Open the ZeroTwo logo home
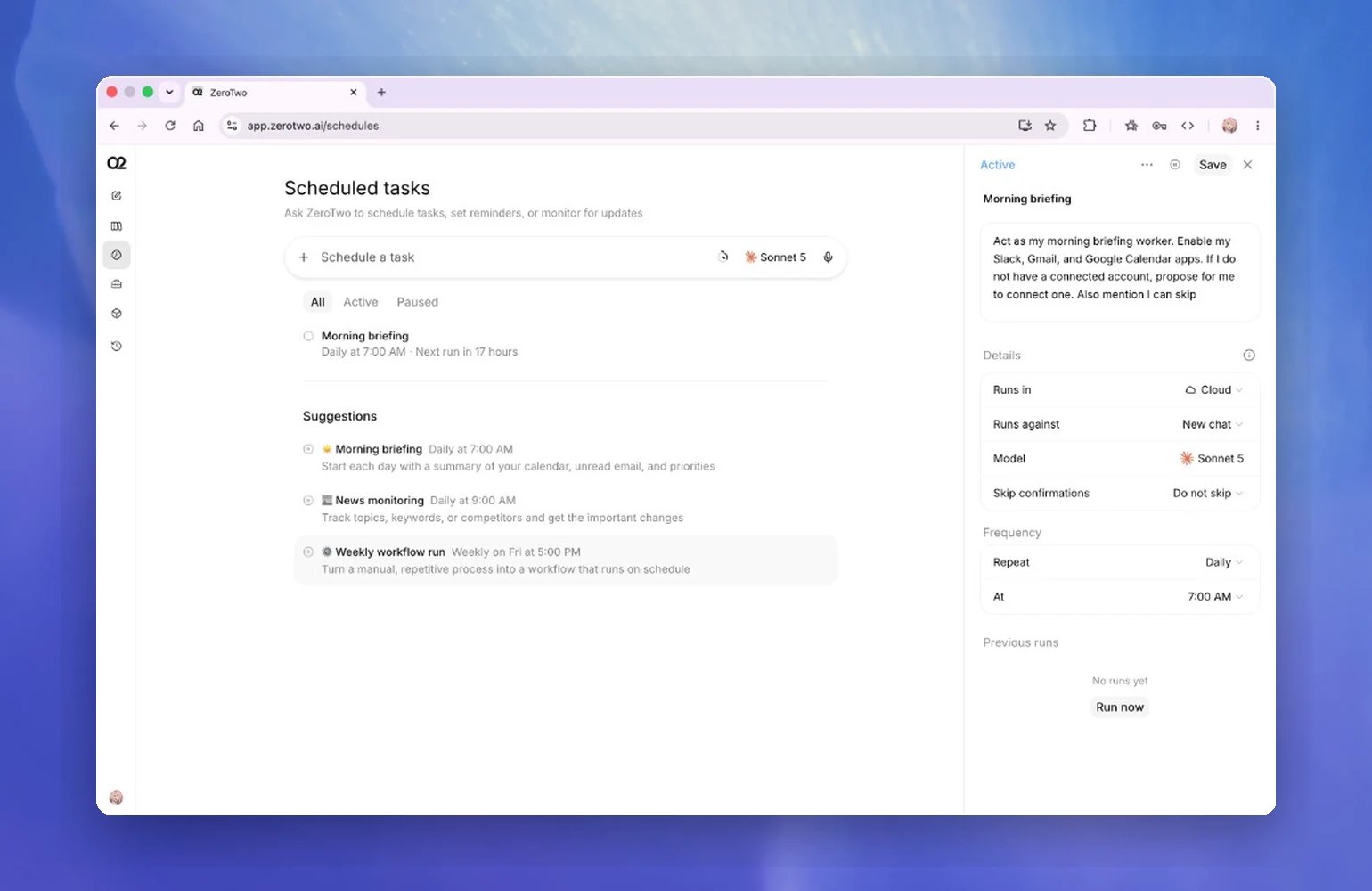 tap(117, 163)
